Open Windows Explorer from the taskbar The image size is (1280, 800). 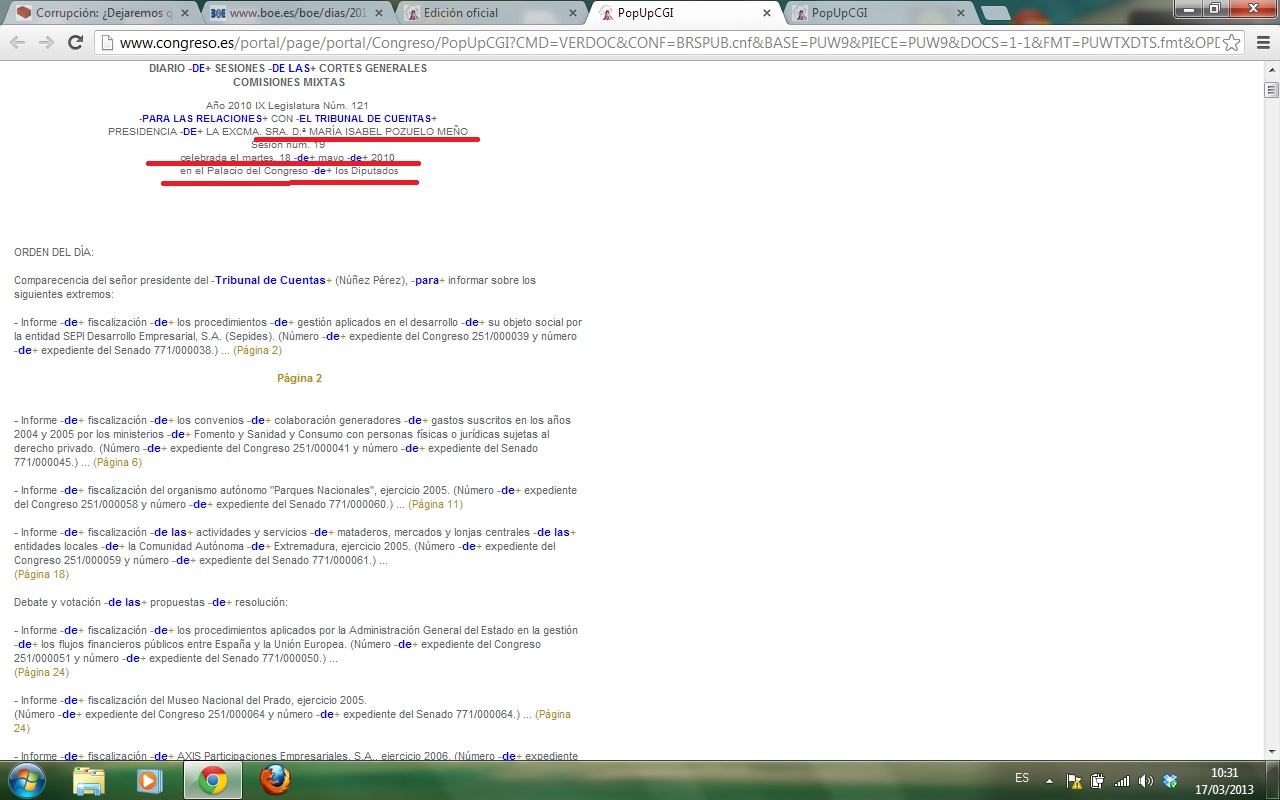click(89, 780)
